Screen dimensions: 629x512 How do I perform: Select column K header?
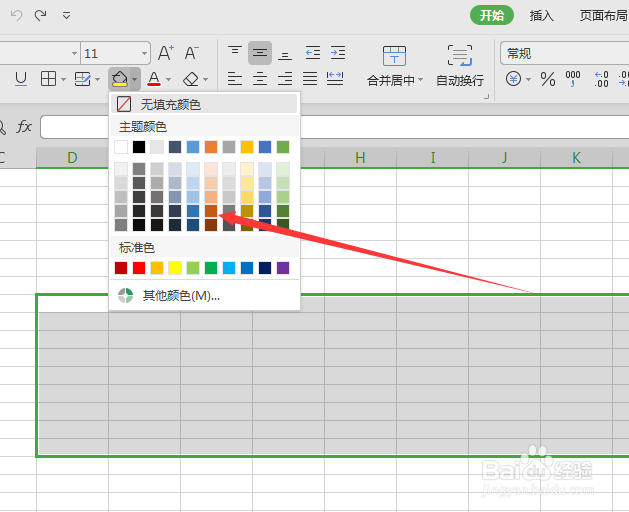pyautogui.click(x=576, y=158)
